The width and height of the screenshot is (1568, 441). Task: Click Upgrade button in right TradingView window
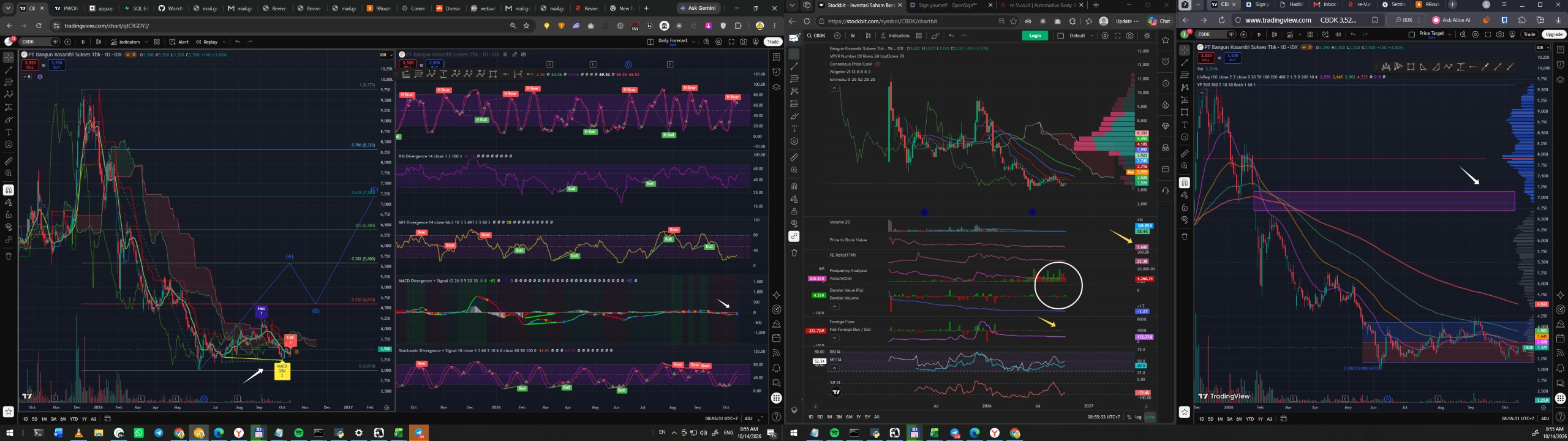(x=1553, y=34)
